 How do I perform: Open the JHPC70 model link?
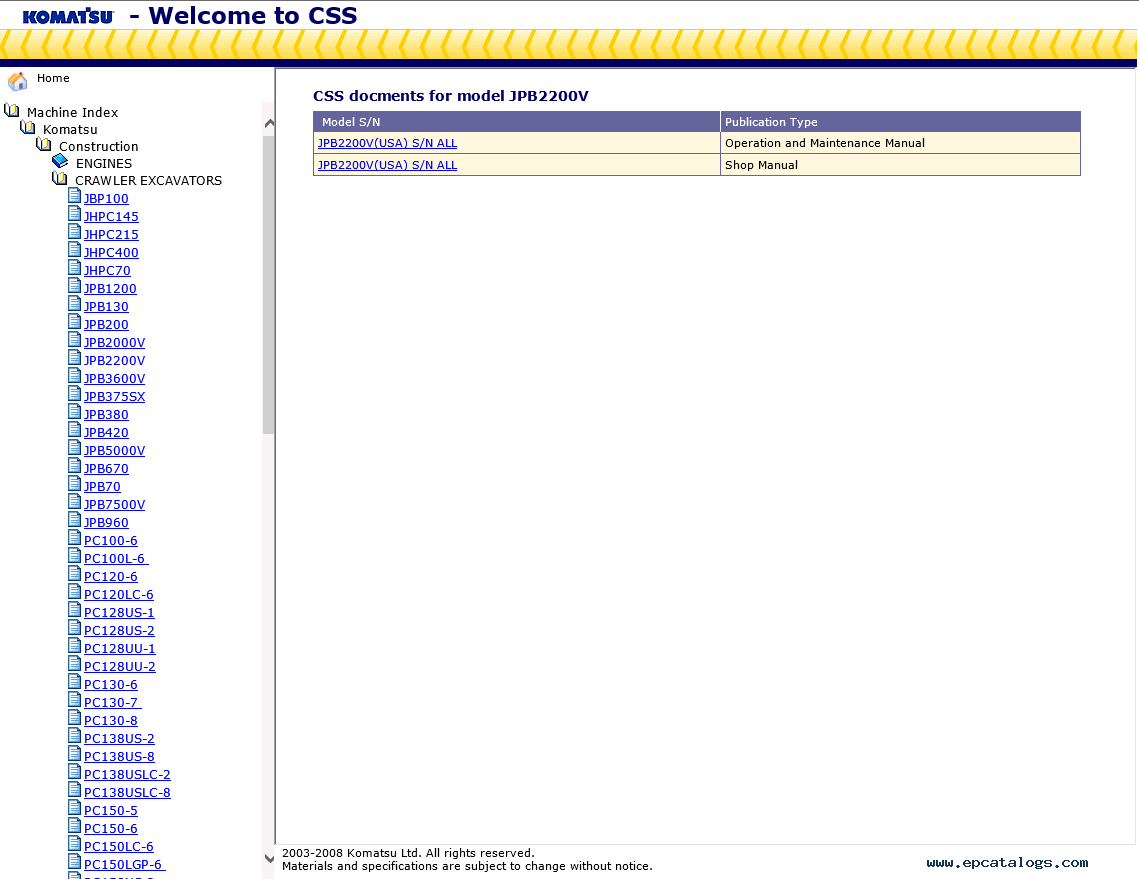(107, 271)
